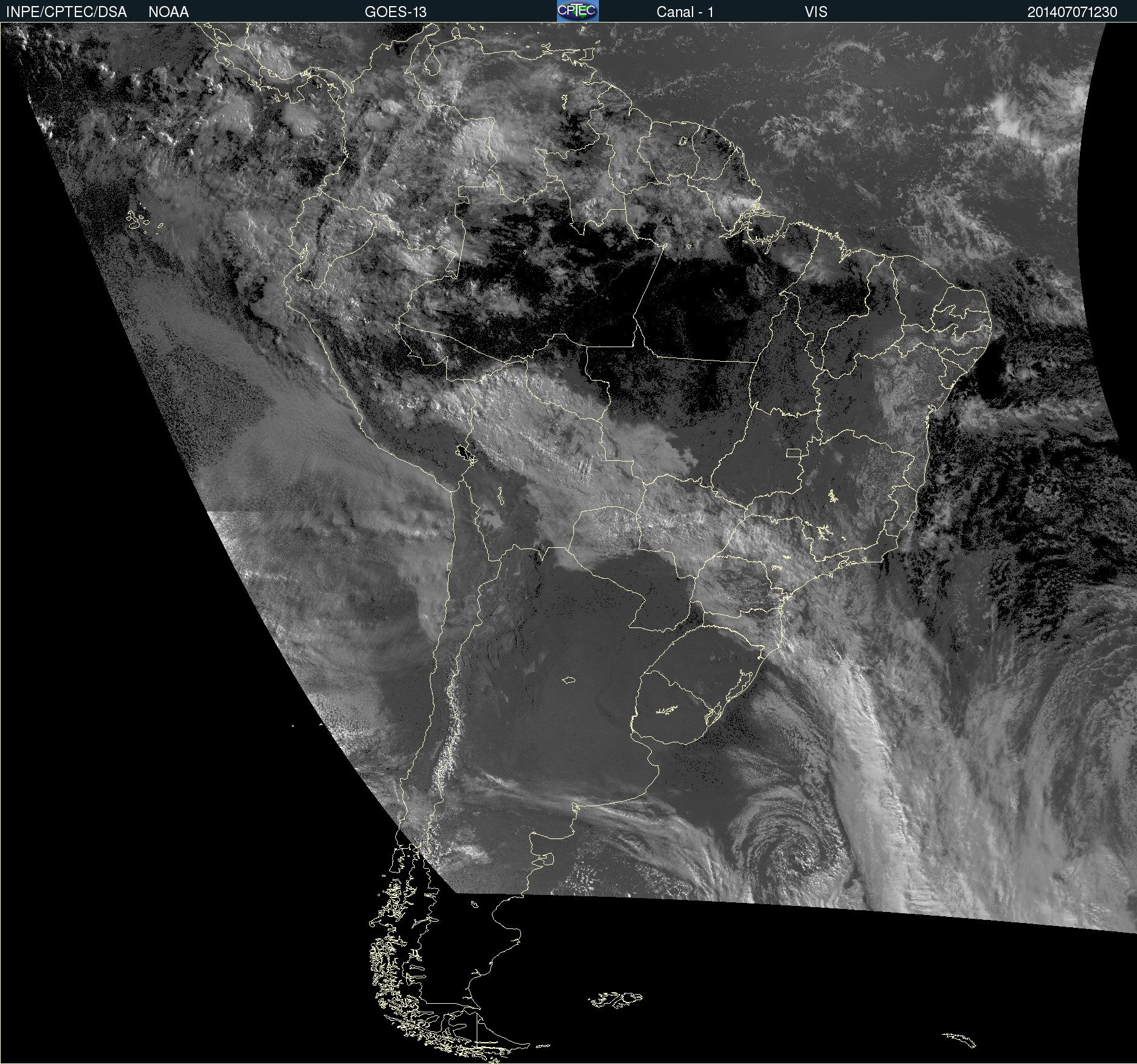
Task: Click the Canal - 1 label
Action: point(685,12)
